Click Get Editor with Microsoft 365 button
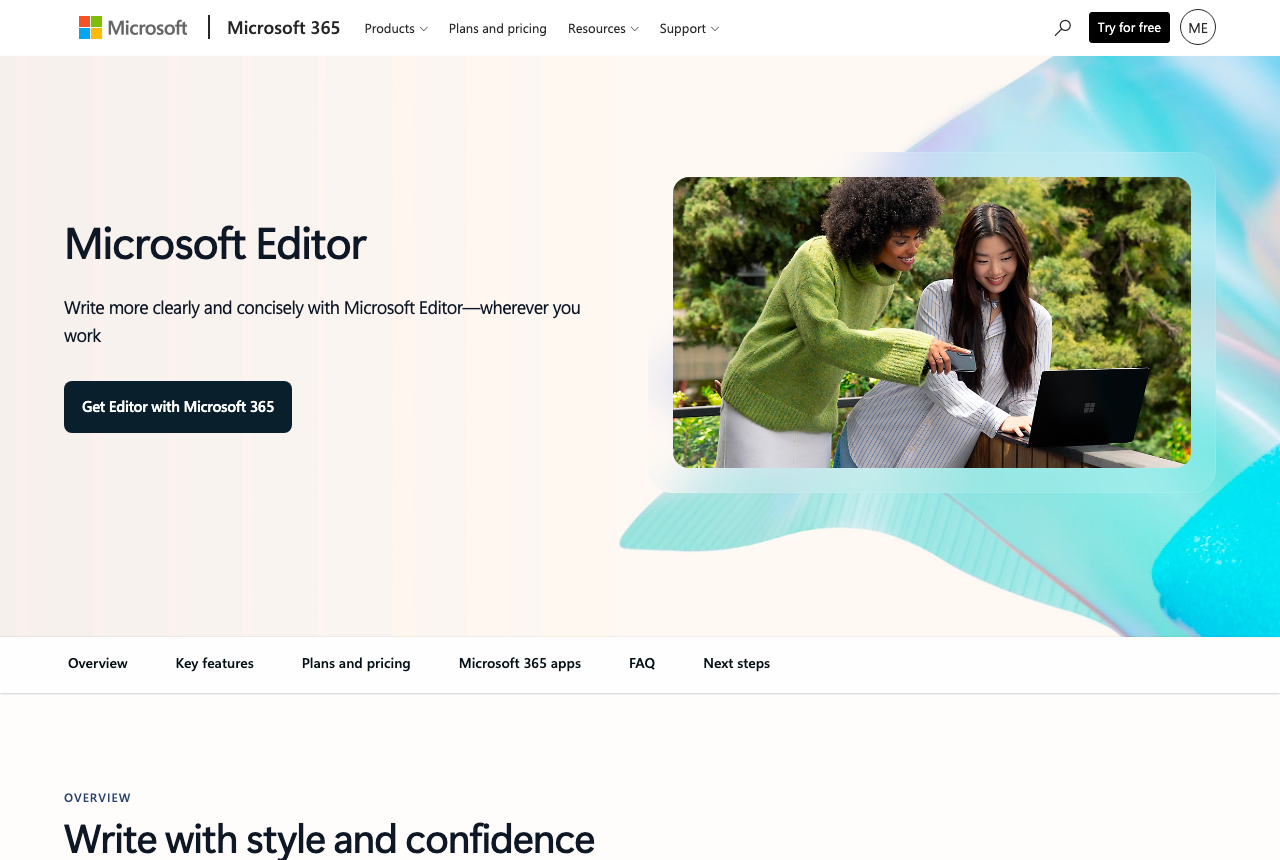The image size is (1280, 860). [178, 407]
